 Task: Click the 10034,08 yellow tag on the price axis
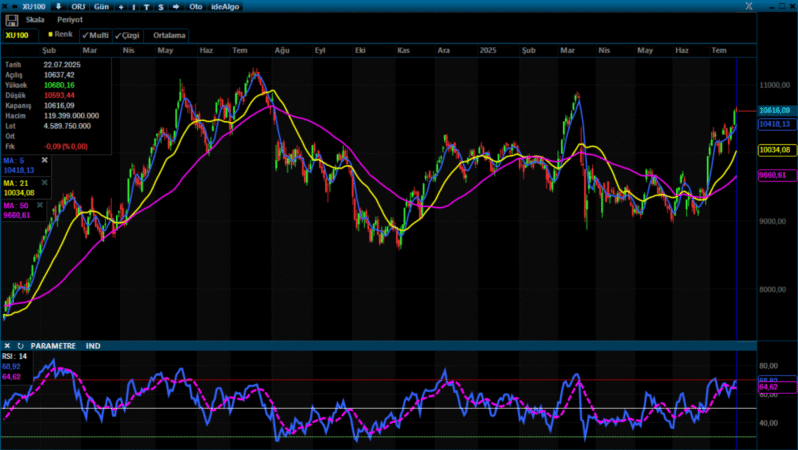[x=777, y=150]
